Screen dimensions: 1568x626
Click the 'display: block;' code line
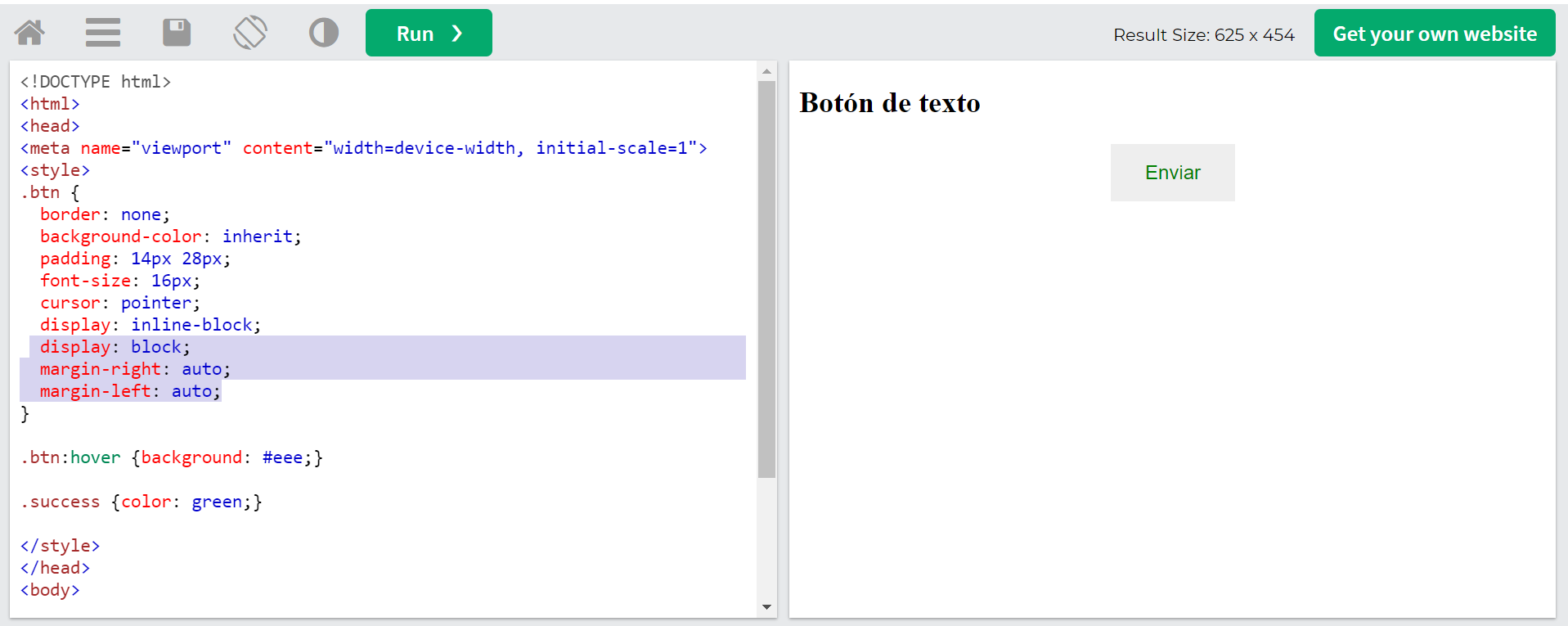click(115, 347)
